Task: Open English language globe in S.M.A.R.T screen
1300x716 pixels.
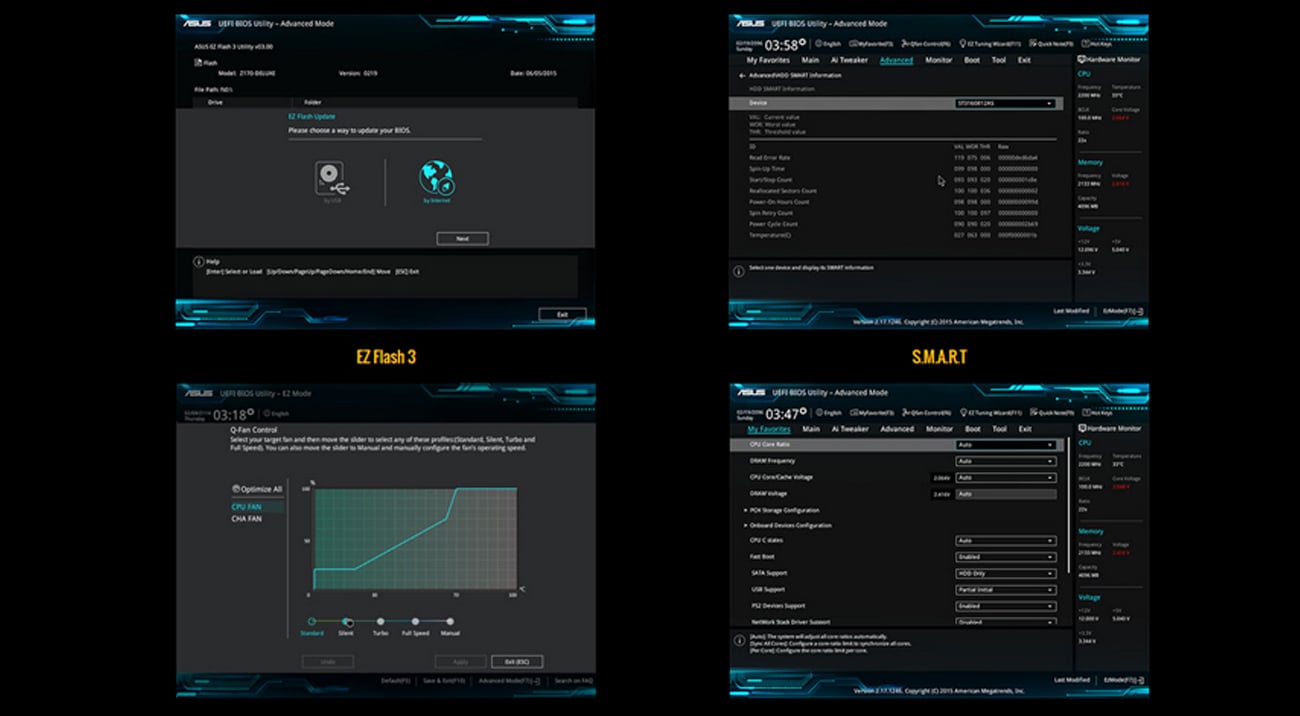Action: (x=819, y=44)
